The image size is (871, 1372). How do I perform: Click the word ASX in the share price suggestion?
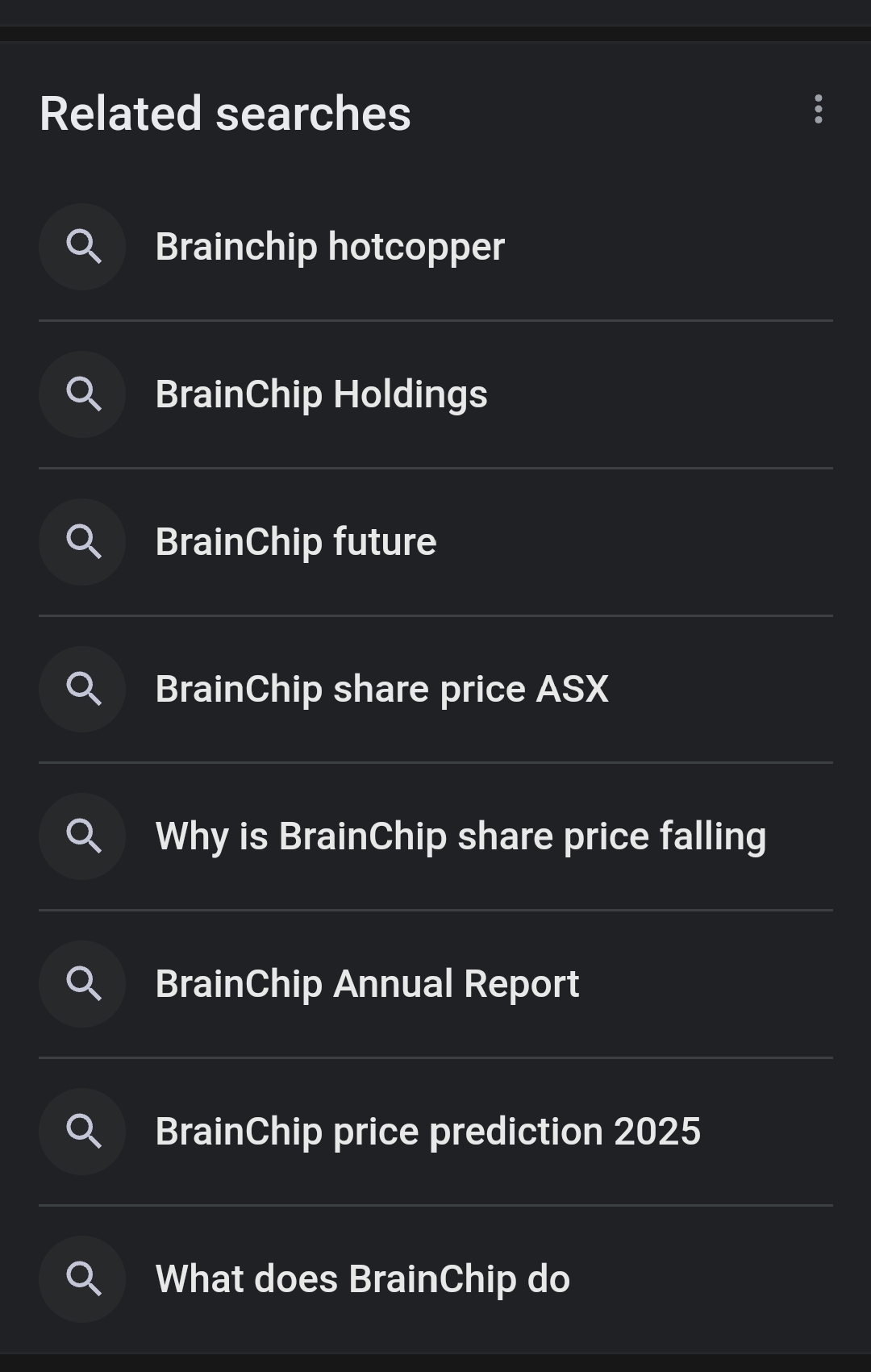coord(573,690)
